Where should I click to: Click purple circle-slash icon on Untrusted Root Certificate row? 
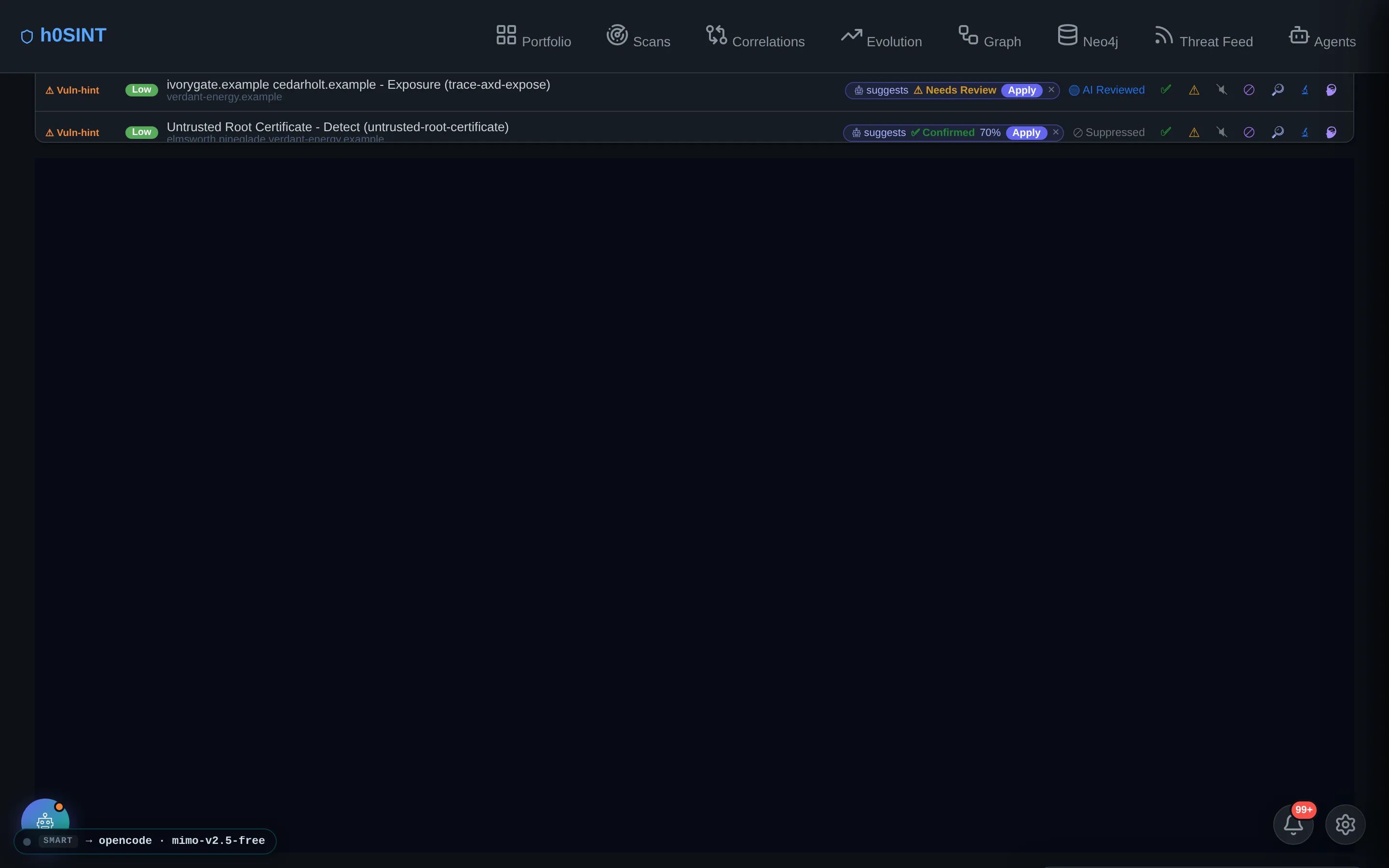1249,133
